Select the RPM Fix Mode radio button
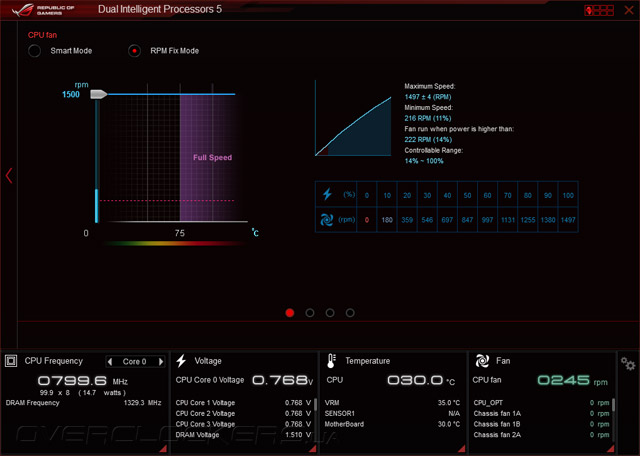Image resolution: width=640 pixels, height=456 pixels. 134,51
